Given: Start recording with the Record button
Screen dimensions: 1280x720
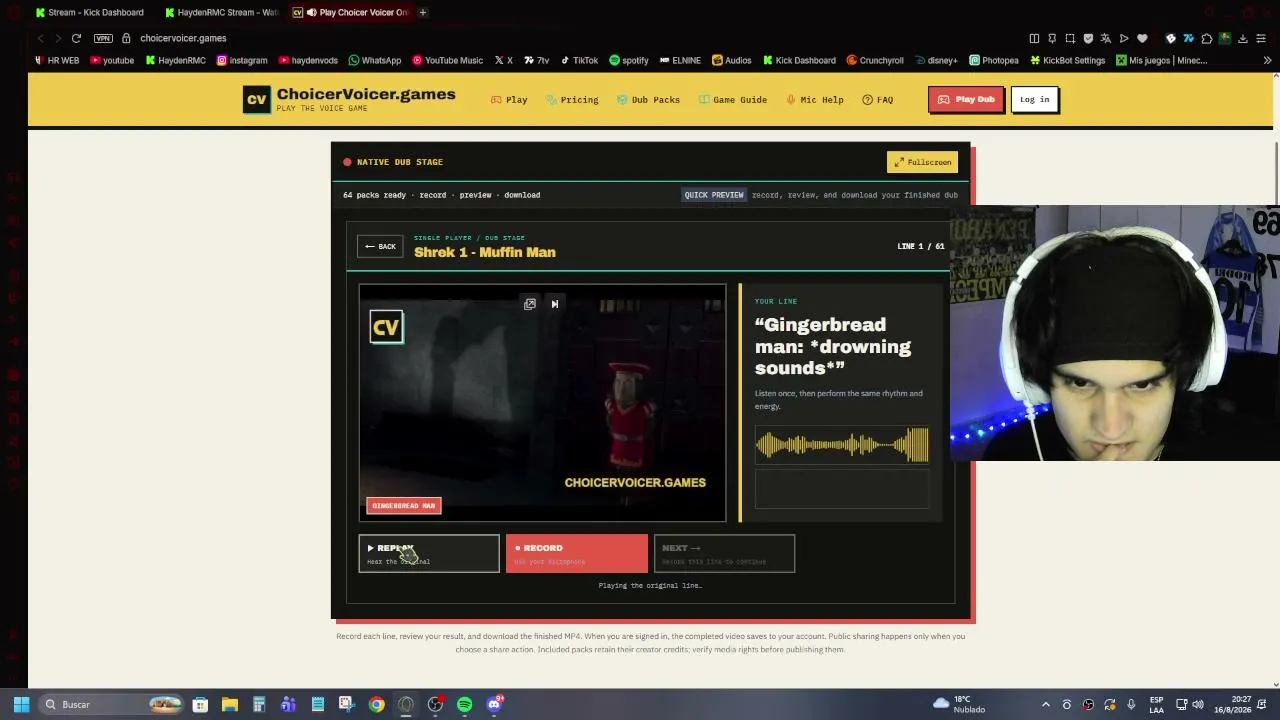Looking at the screenshot, I should click(576, 553).
